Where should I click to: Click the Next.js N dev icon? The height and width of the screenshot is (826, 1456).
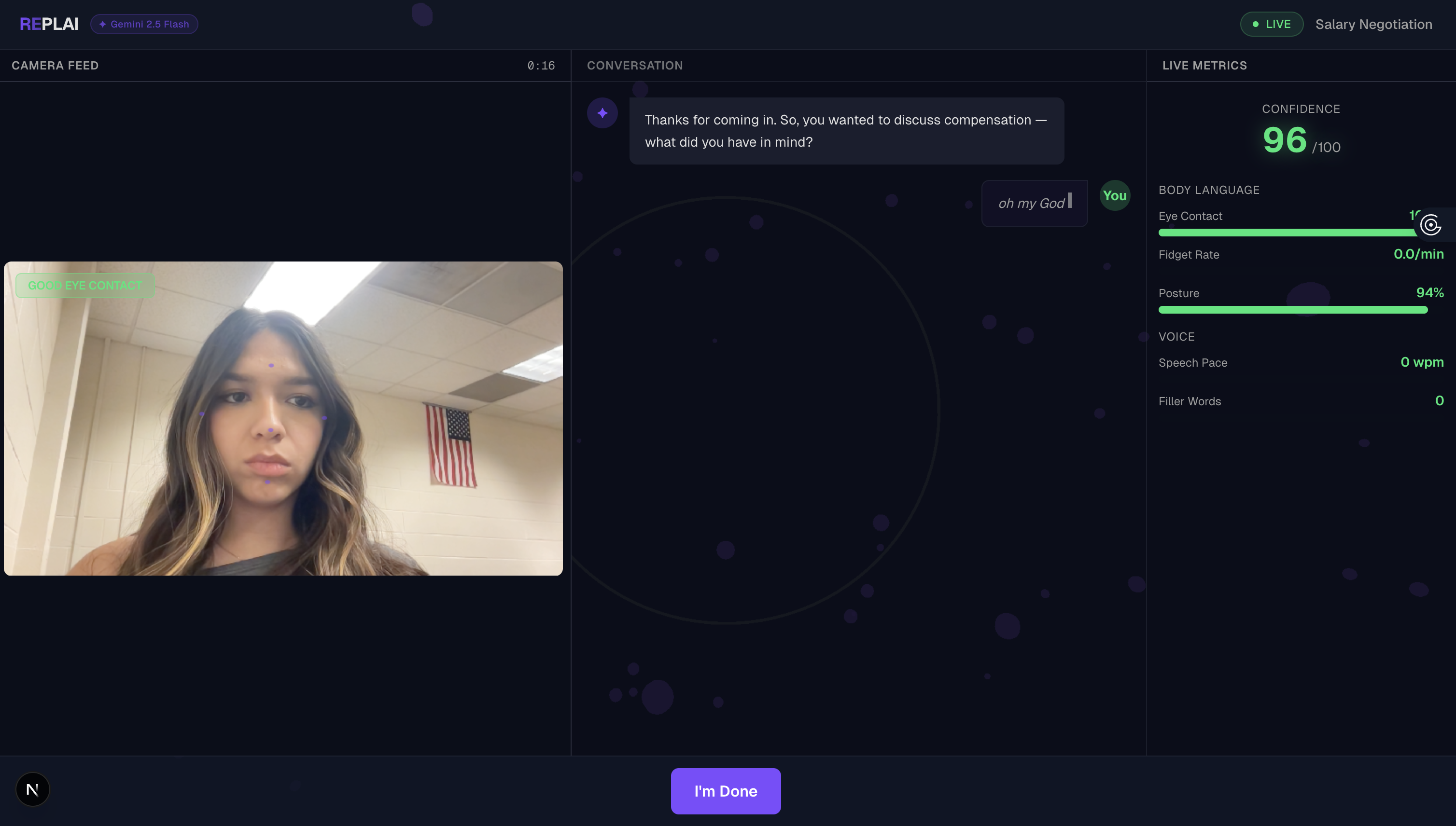point(32,789)
